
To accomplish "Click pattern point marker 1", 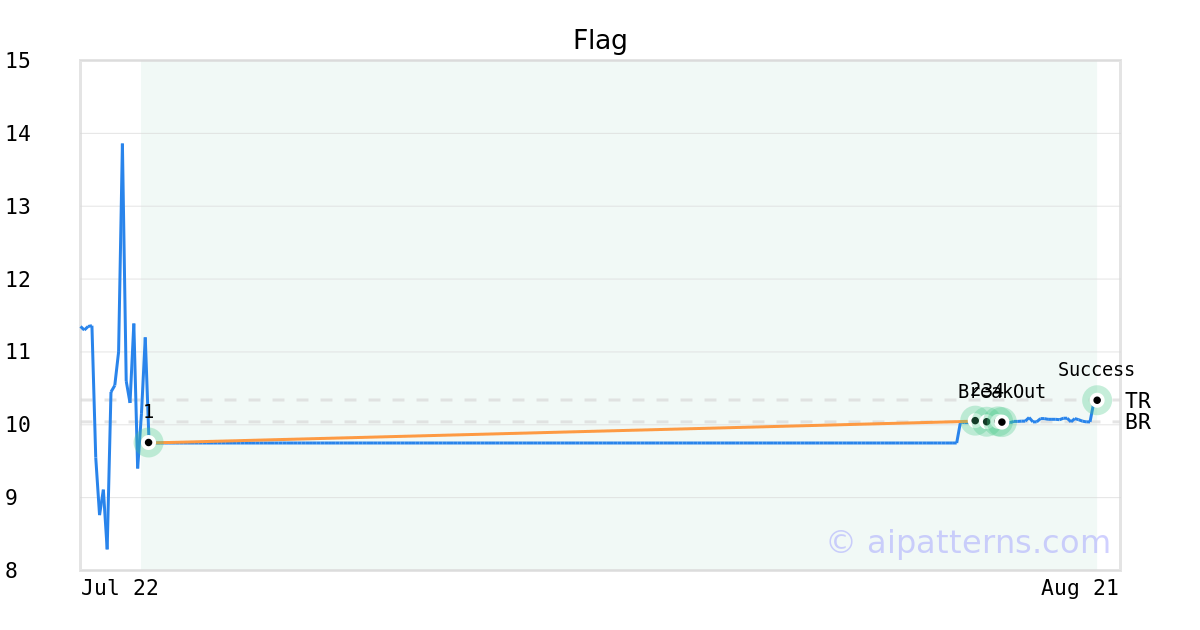I will pyautogui.click(x=148, y=442).
